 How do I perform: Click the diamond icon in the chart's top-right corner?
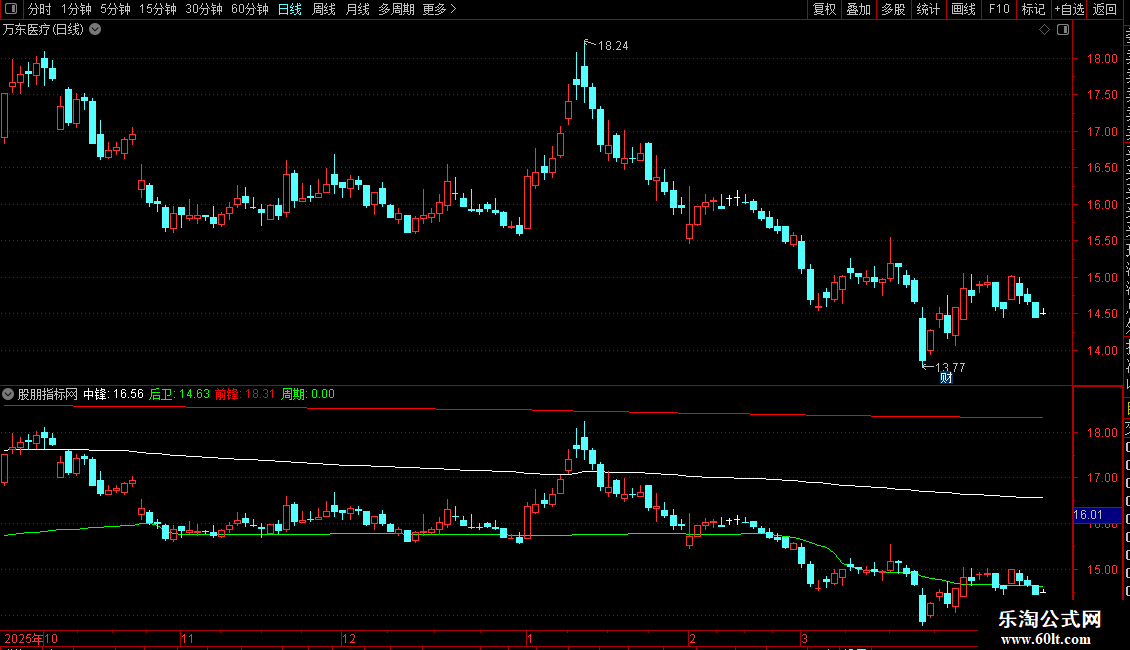click(x=1044, y=30)
